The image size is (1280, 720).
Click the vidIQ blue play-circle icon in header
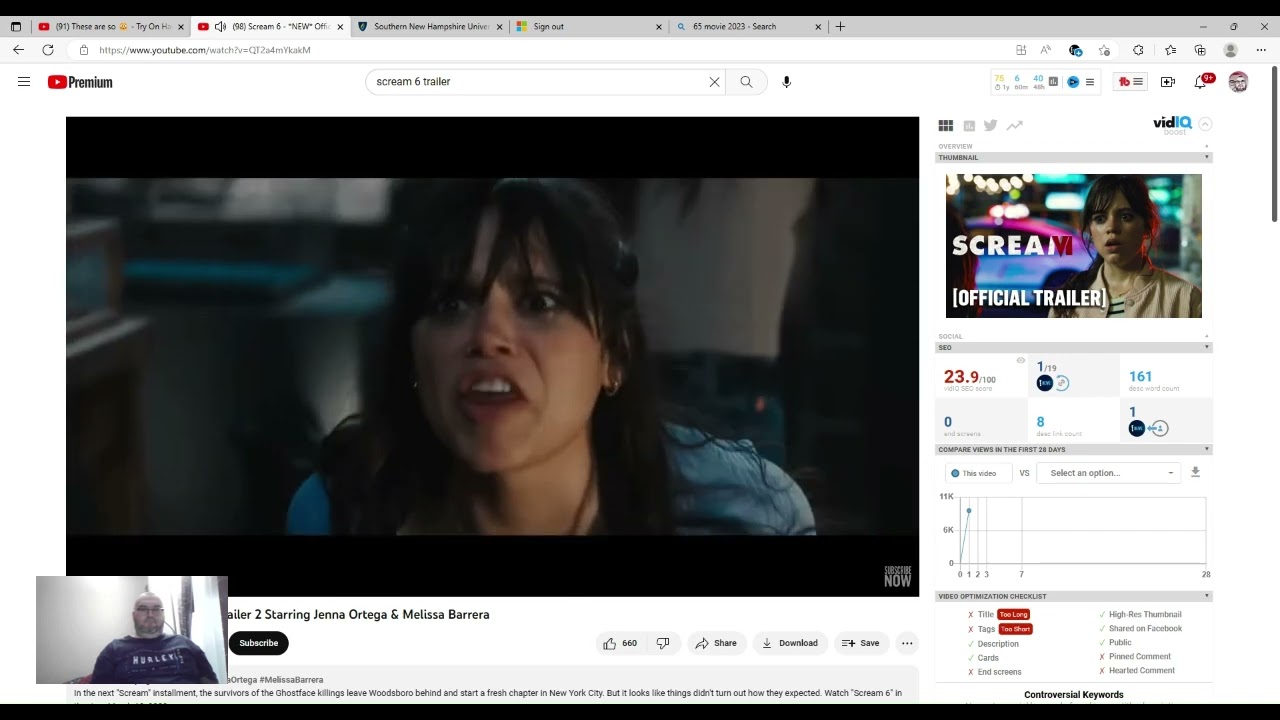[x=1073, y=82]
